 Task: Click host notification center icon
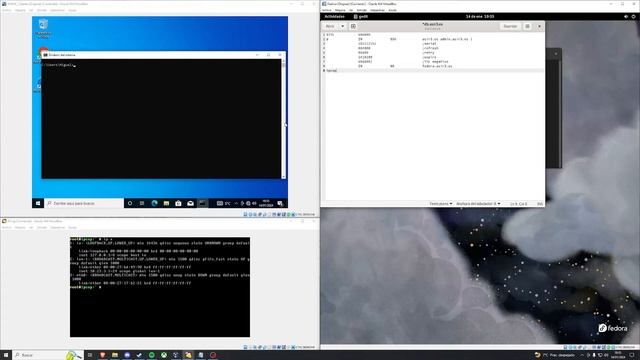[632, 355]
